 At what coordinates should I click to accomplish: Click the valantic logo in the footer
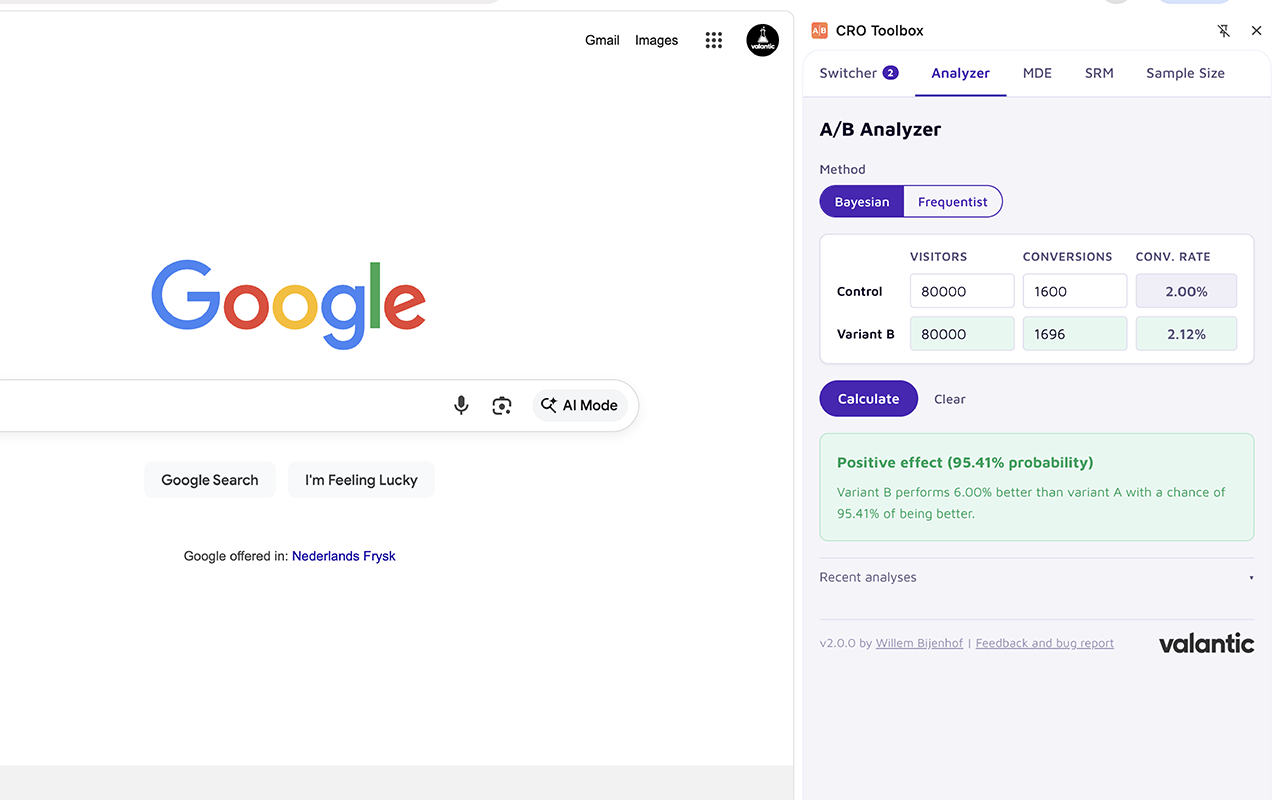[1206, 643]
